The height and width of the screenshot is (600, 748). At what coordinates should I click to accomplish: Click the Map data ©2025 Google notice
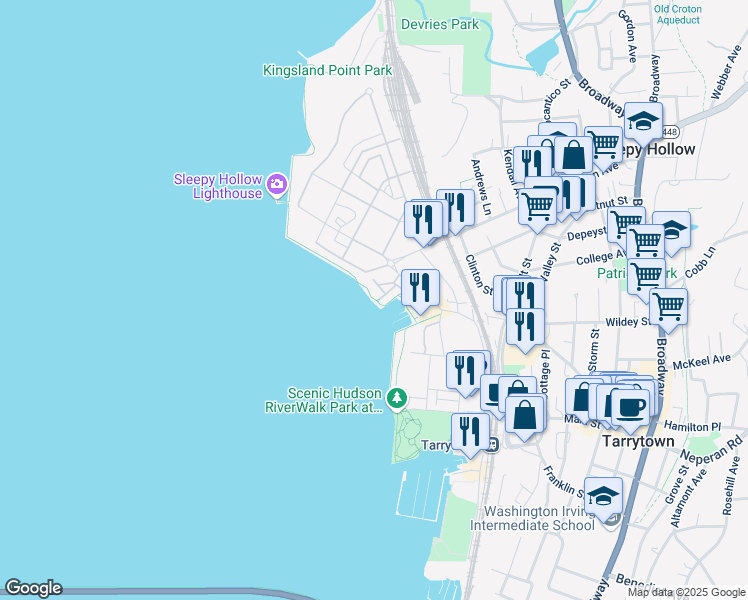click(x=687, y=592)
